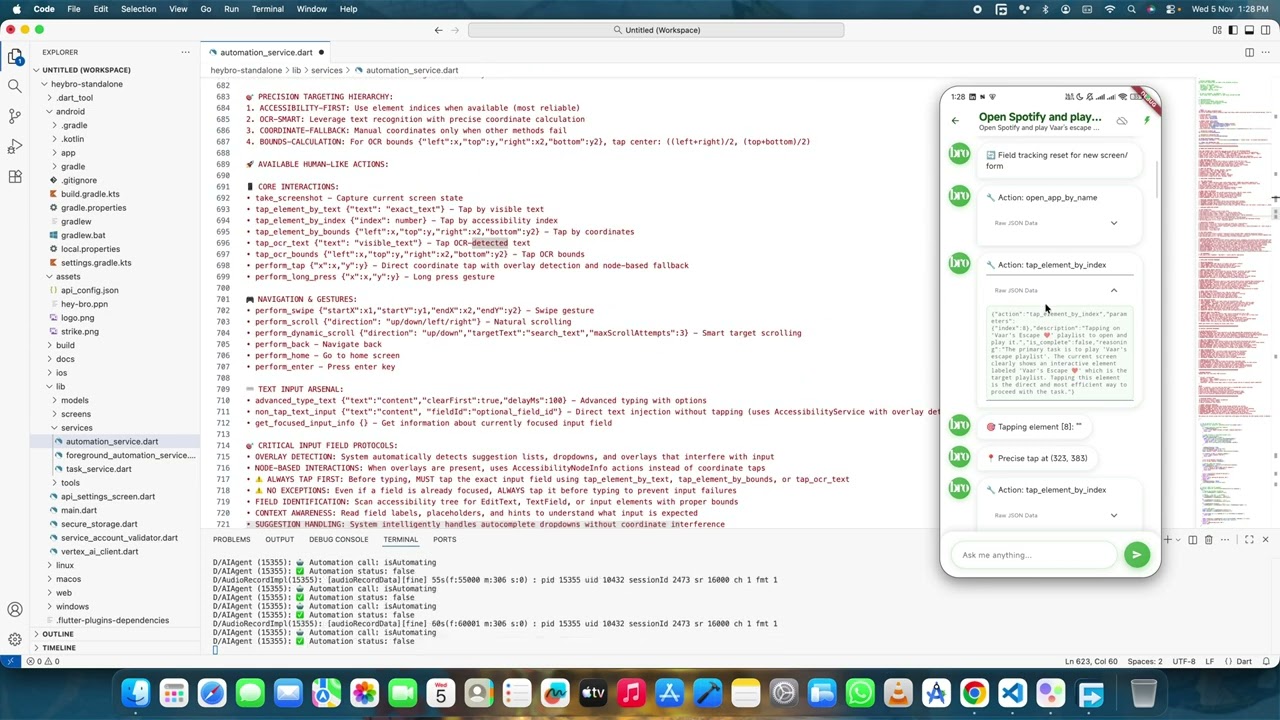Collapse the services folder in explorer
The height and width of the screenshot is (720, 1280).
point(76,427)
